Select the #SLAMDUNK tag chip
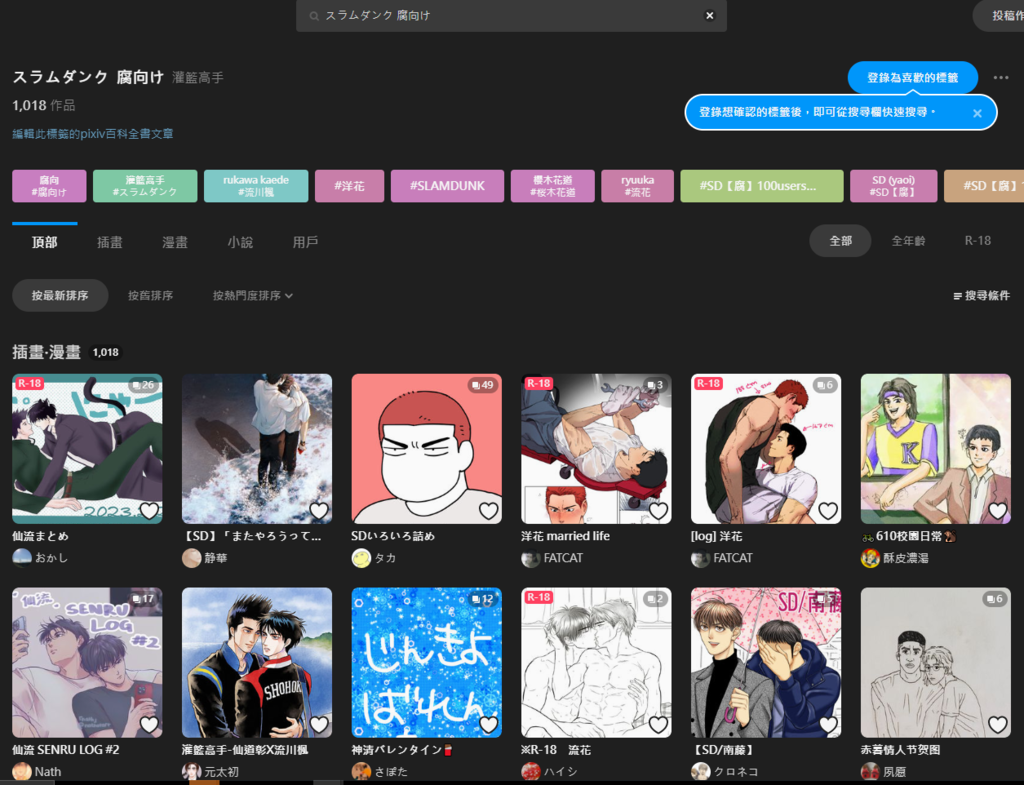 click(x=447, y=186)
